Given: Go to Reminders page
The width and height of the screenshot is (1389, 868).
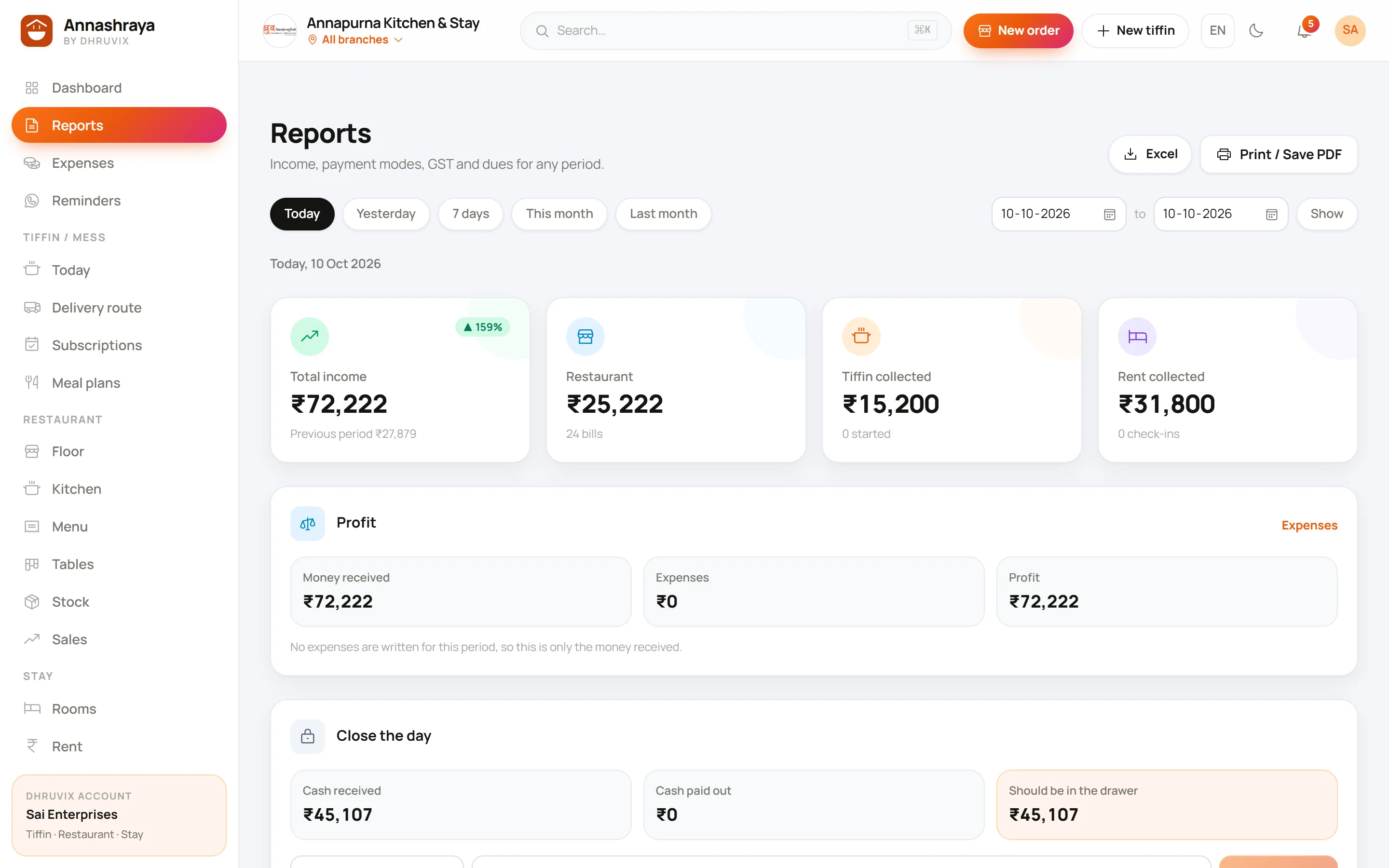Looking at the screenshot, I should point(119,200).
